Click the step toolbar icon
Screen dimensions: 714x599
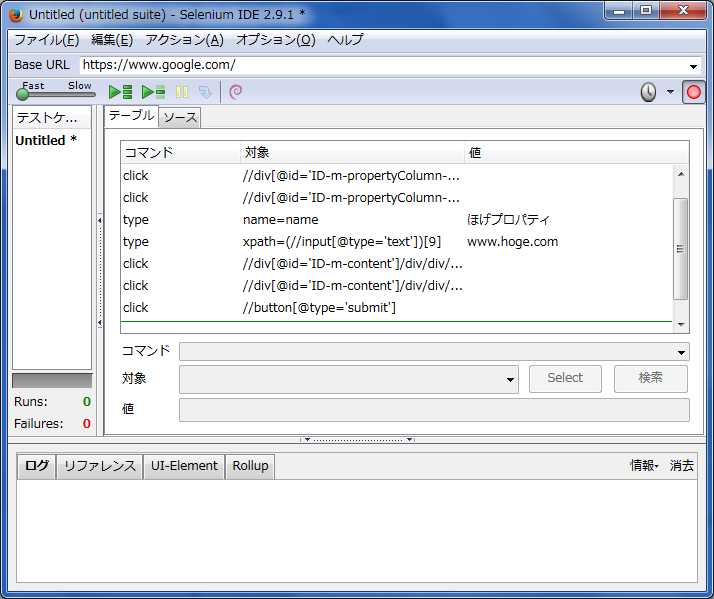click(205, 92)
